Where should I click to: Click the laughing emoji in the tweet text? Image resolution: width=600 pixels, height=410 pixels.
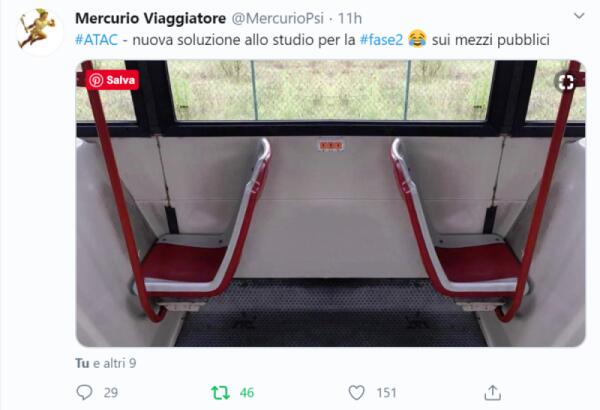point(417,39)
